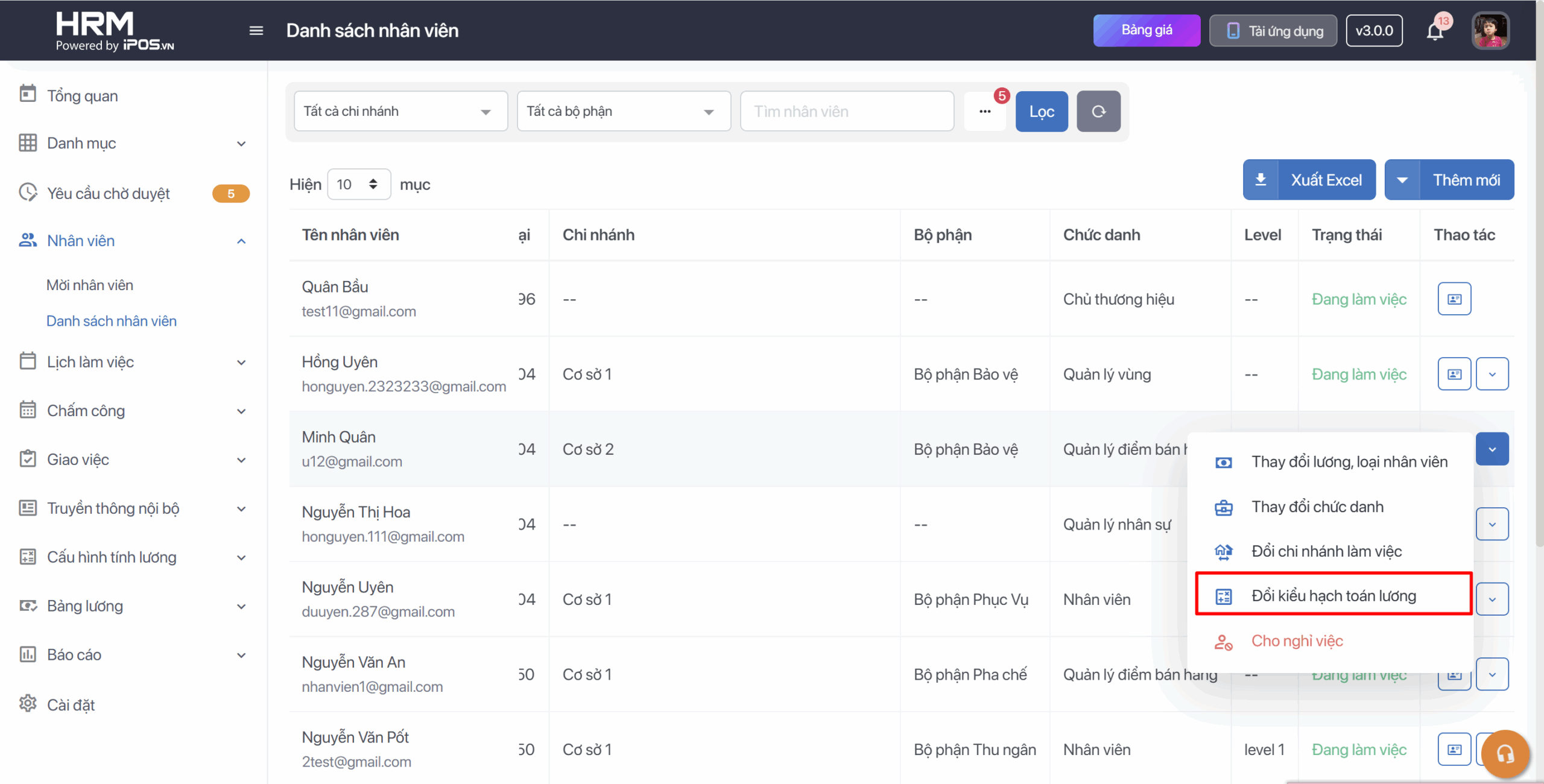Choose Cho nghỉ việc from menu
Screen dimensions: 1544x784
pyautogui.click(x=1297, y=640)
